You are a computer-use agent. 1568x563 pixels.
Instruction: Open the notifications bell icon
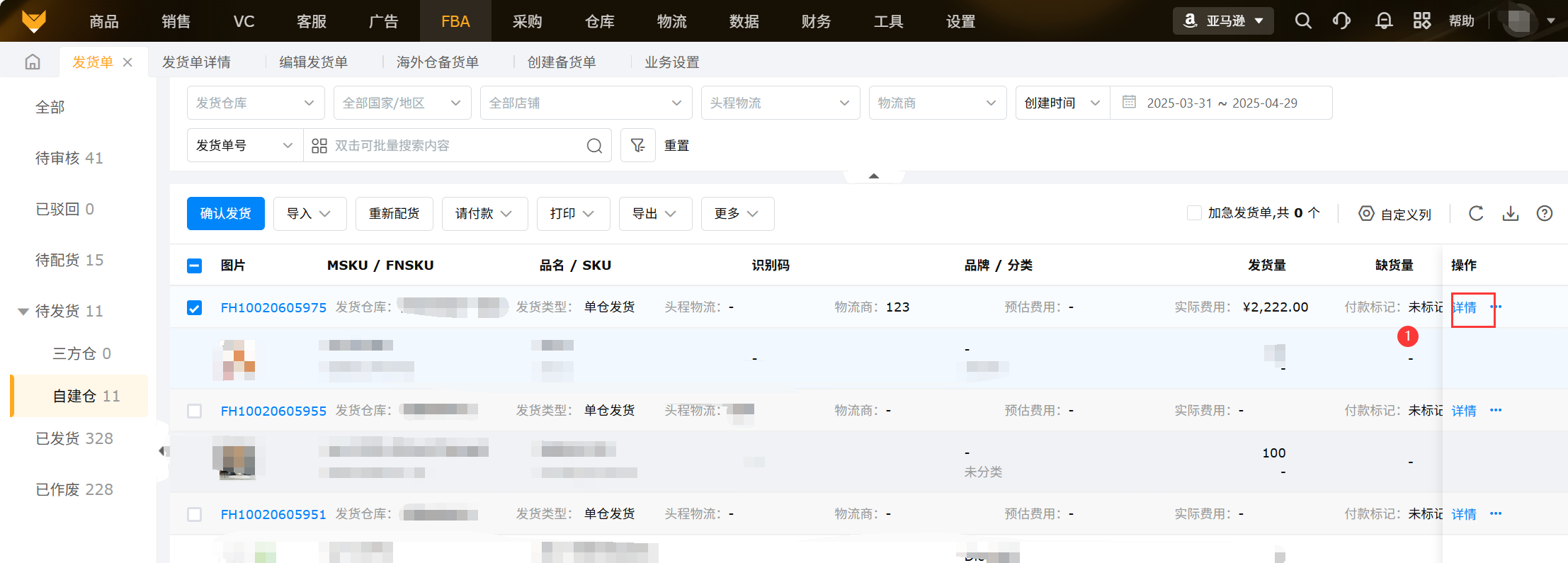click(x=1383, y=21)
